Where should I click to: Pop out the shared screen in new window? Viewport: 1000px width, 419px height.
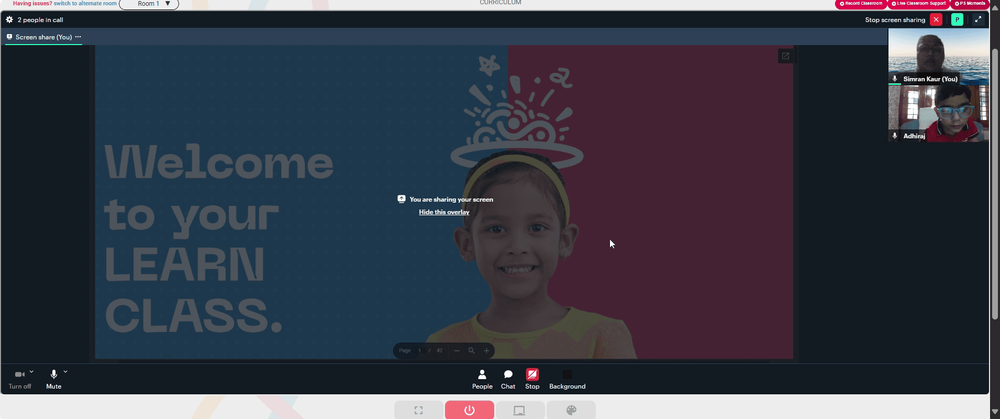coord(785,56)
